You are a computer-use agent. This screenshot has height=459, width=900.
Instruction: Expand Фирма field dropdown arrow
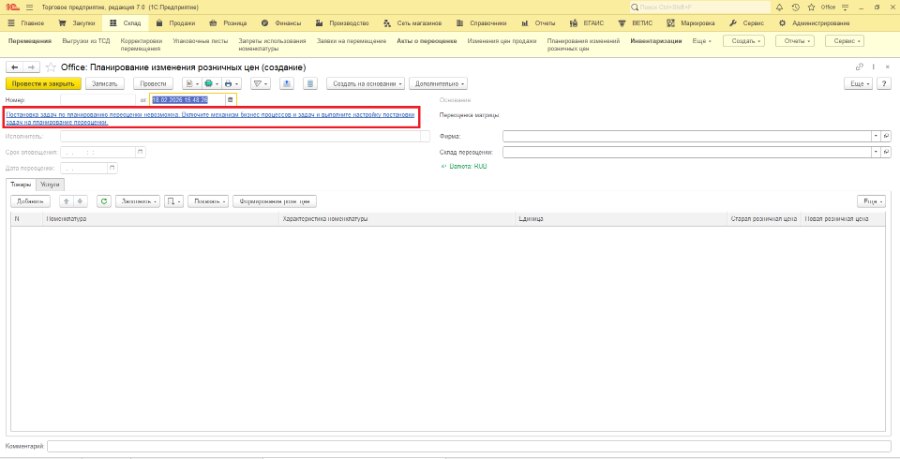[876, 136]
